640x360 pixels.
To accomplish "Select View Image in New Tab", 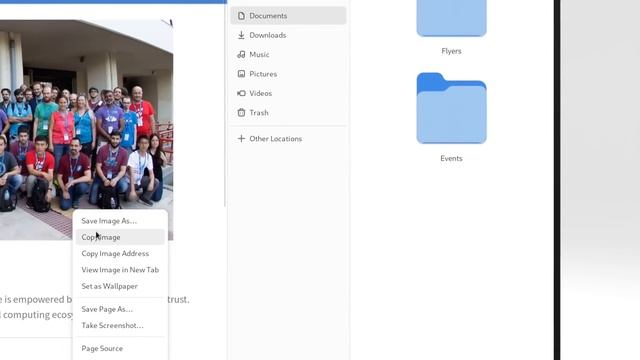I will [x=120, y=270].
